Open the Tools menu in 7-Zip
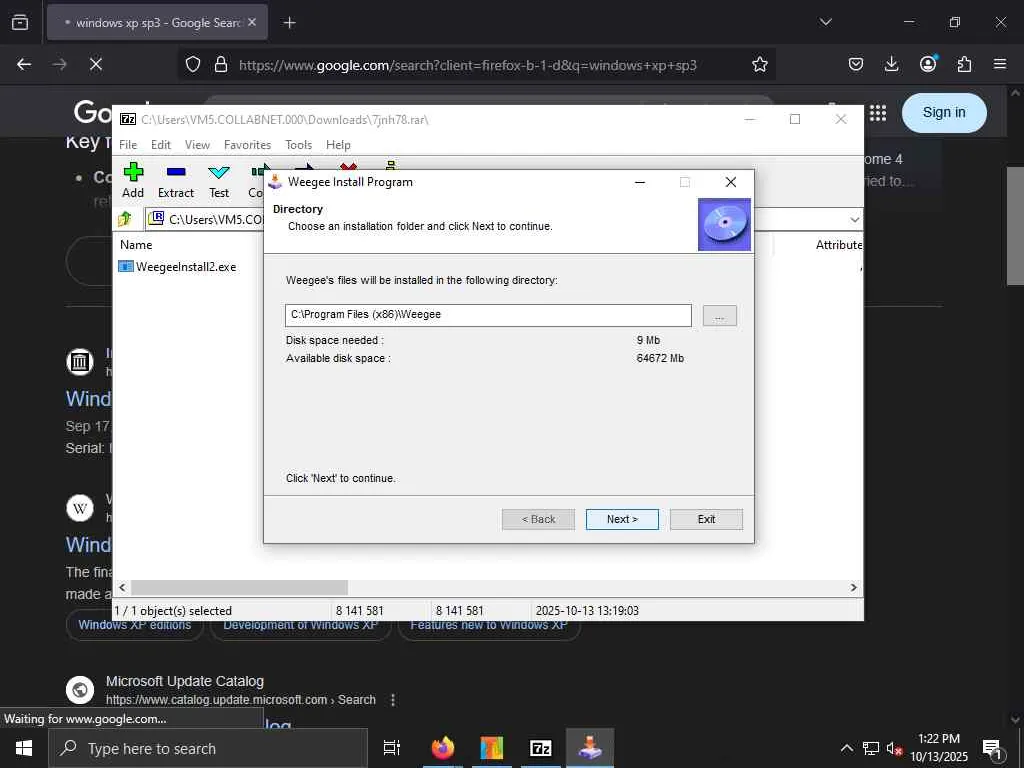Viewport: 1024px width, 768px height. pyautogui.click(x=298, y=145)
